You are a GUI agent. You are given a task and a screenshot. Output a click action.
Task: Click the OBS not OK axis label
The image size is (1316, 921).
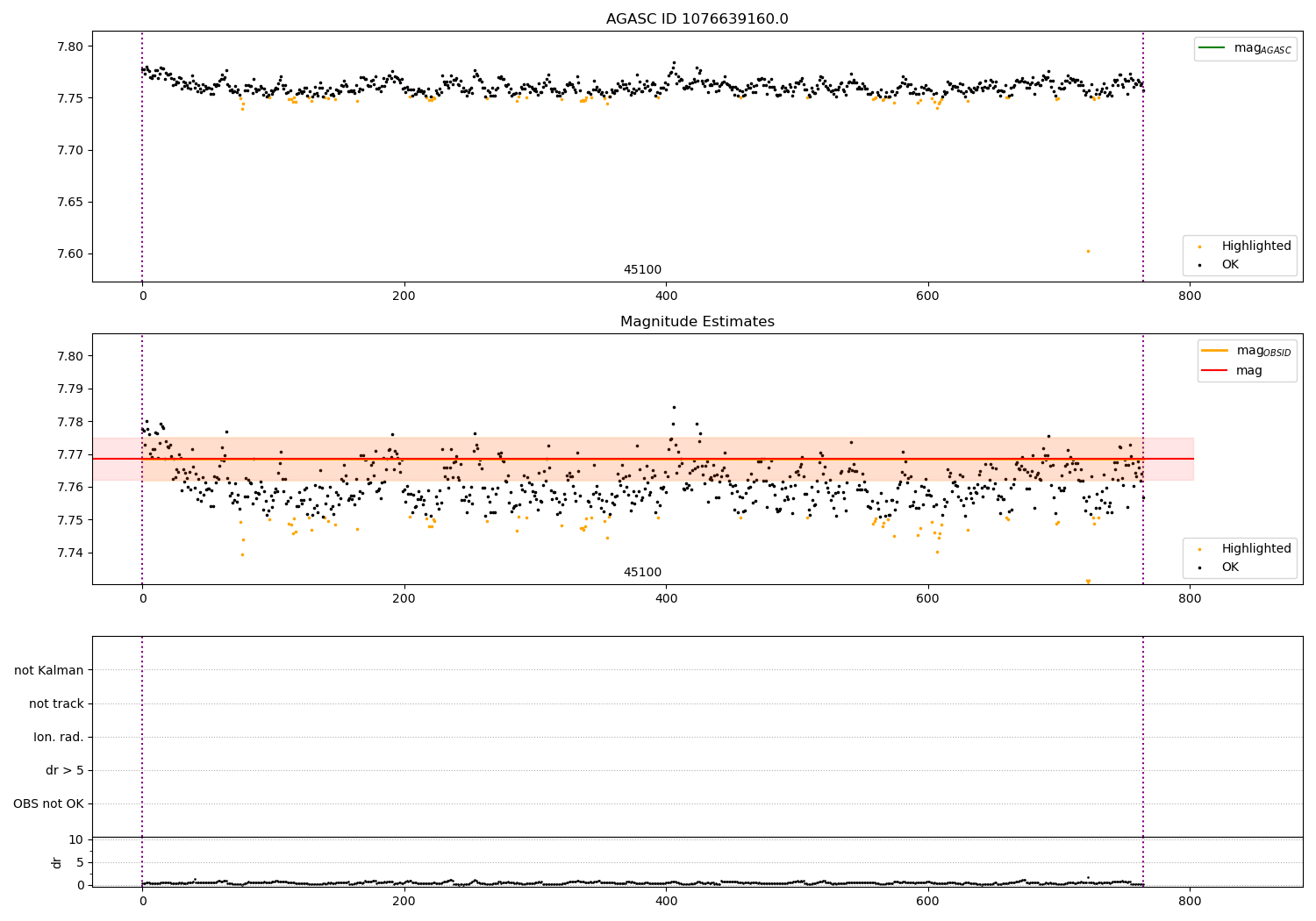(48, 803)
